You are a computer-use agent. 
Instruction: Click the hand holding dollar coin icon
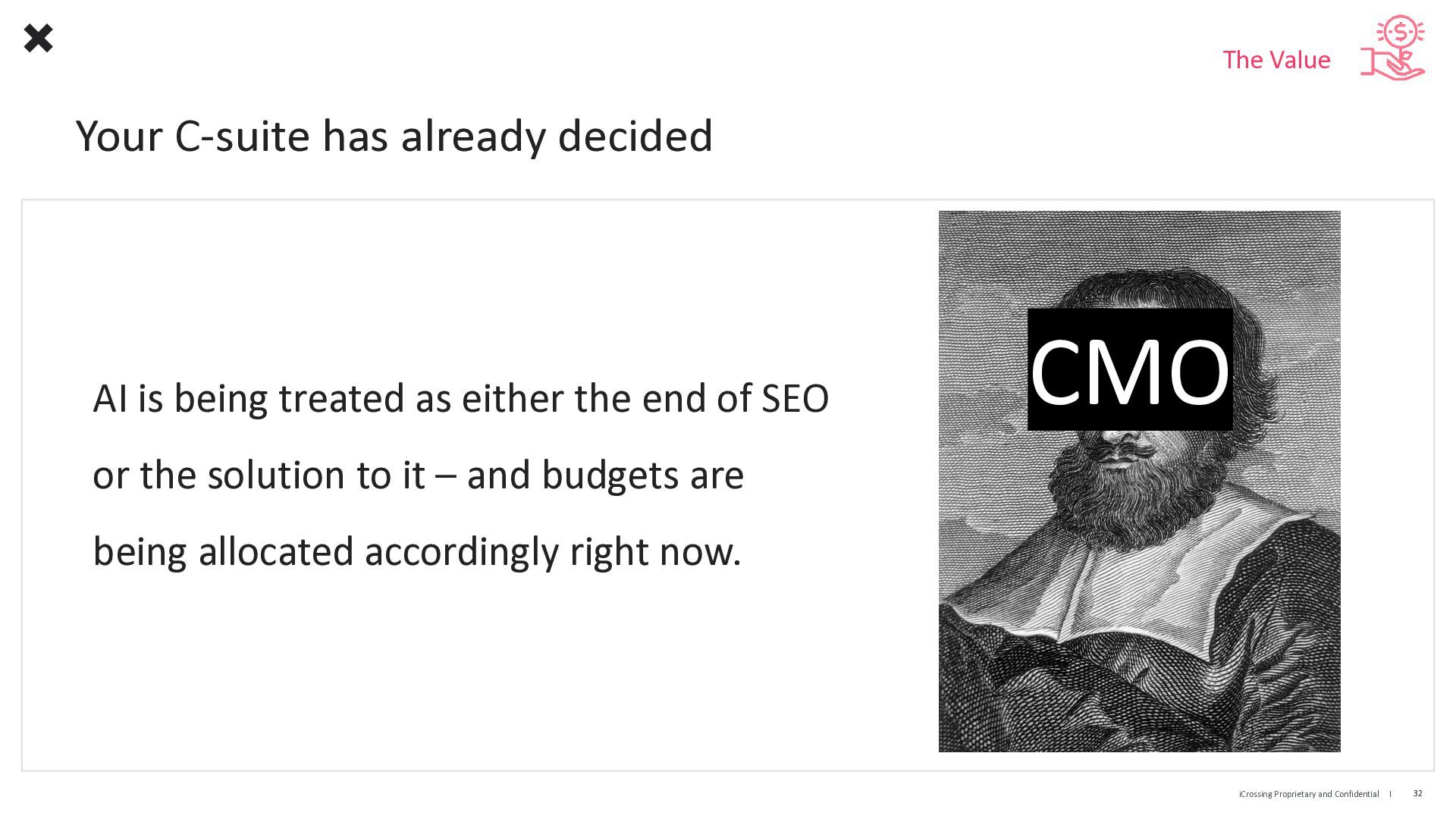tap(1393, 48)
